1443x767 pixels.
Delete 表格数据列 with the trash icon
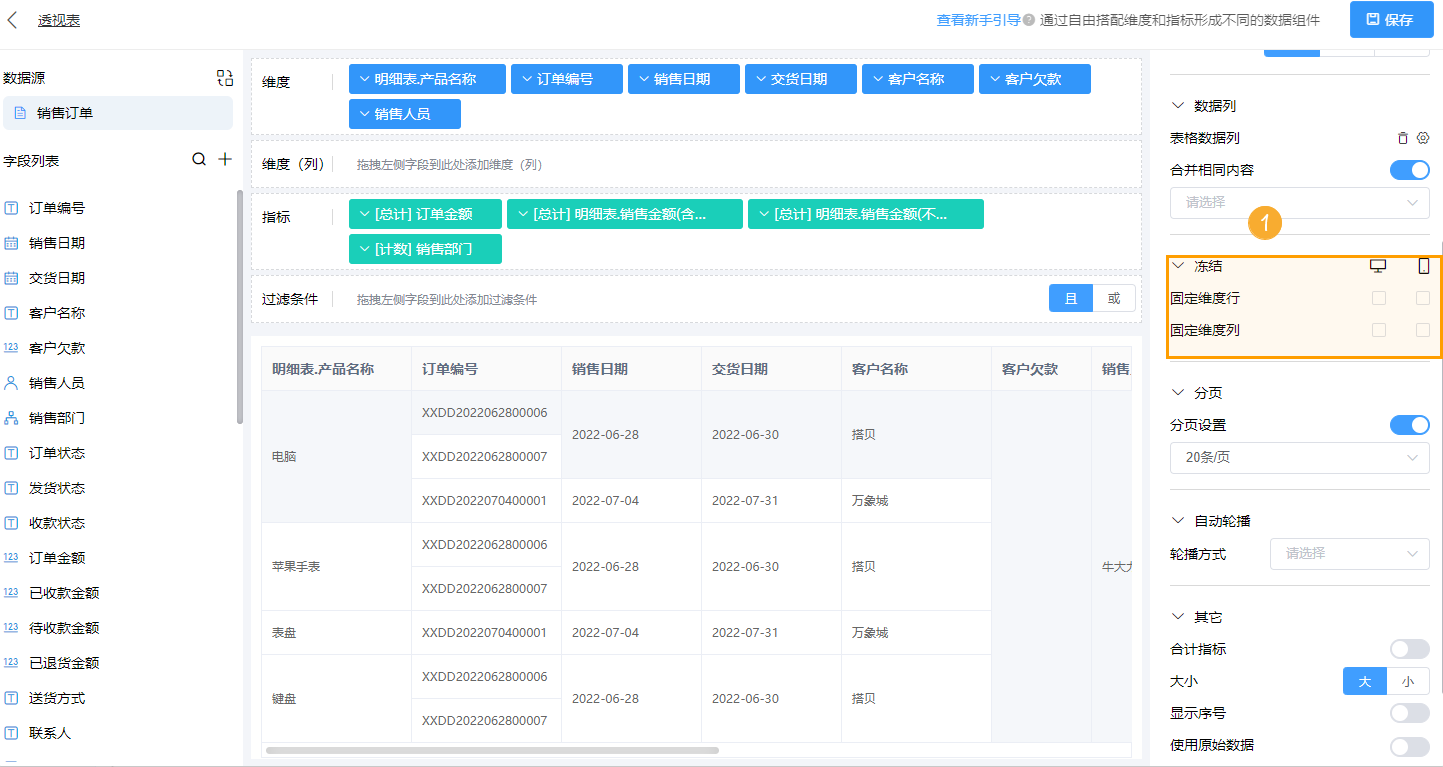tap(1403, 138)
